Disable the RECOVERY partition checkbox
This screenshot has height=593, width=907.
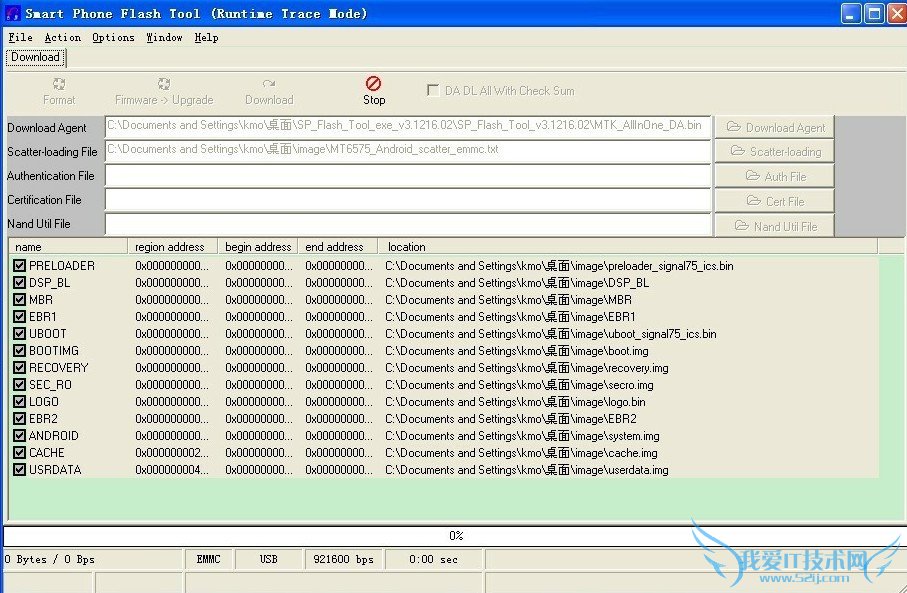[x=19, y=368]
